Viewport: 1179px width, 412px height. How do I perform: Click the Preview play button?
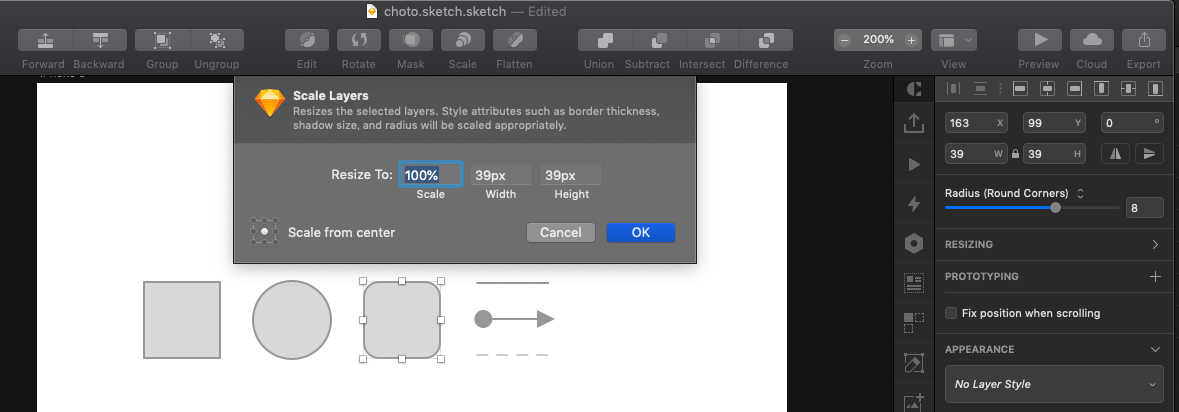click(x=1039, y=40)
